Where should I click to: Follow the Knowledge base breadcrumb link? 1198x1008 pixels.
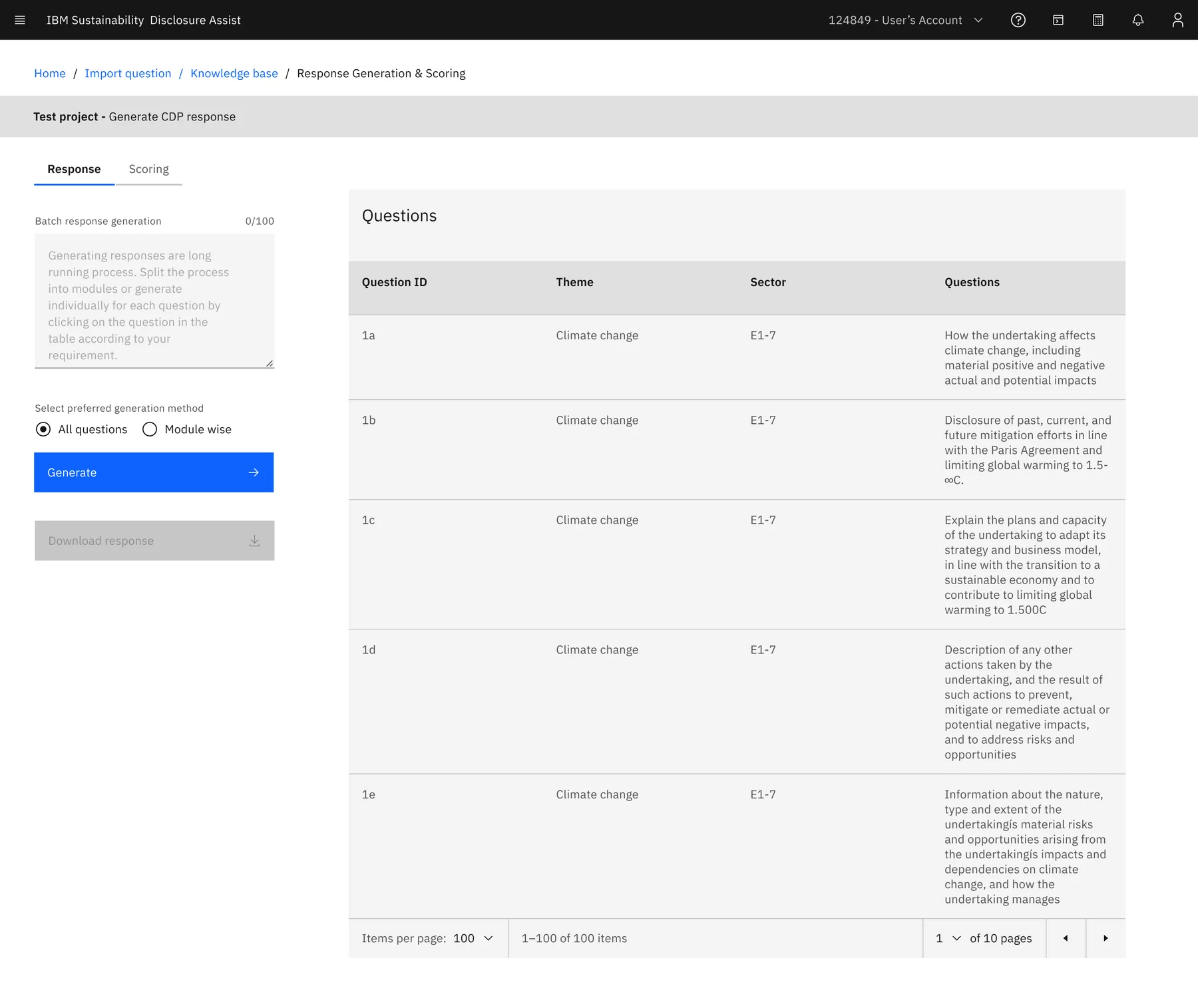(234, 73)
